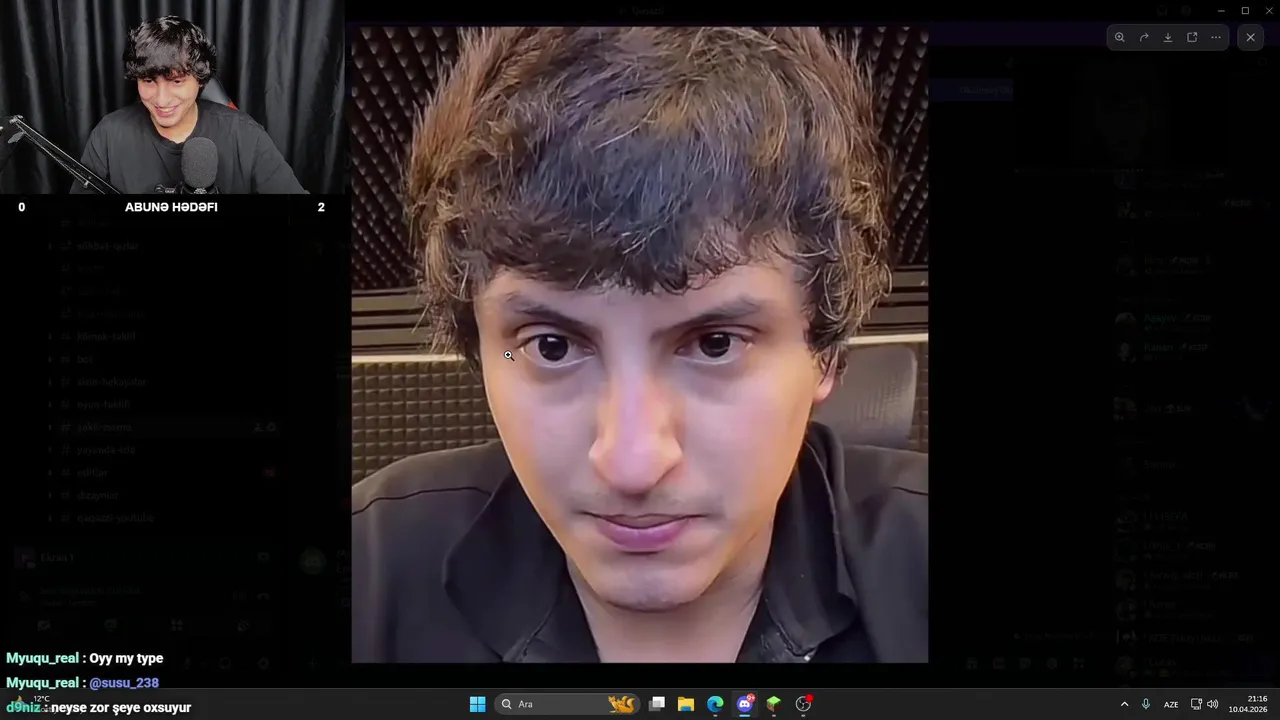Launch File Explorer from the taskbar
This screenshot has width=1280, height=720.
click(686, 704)
